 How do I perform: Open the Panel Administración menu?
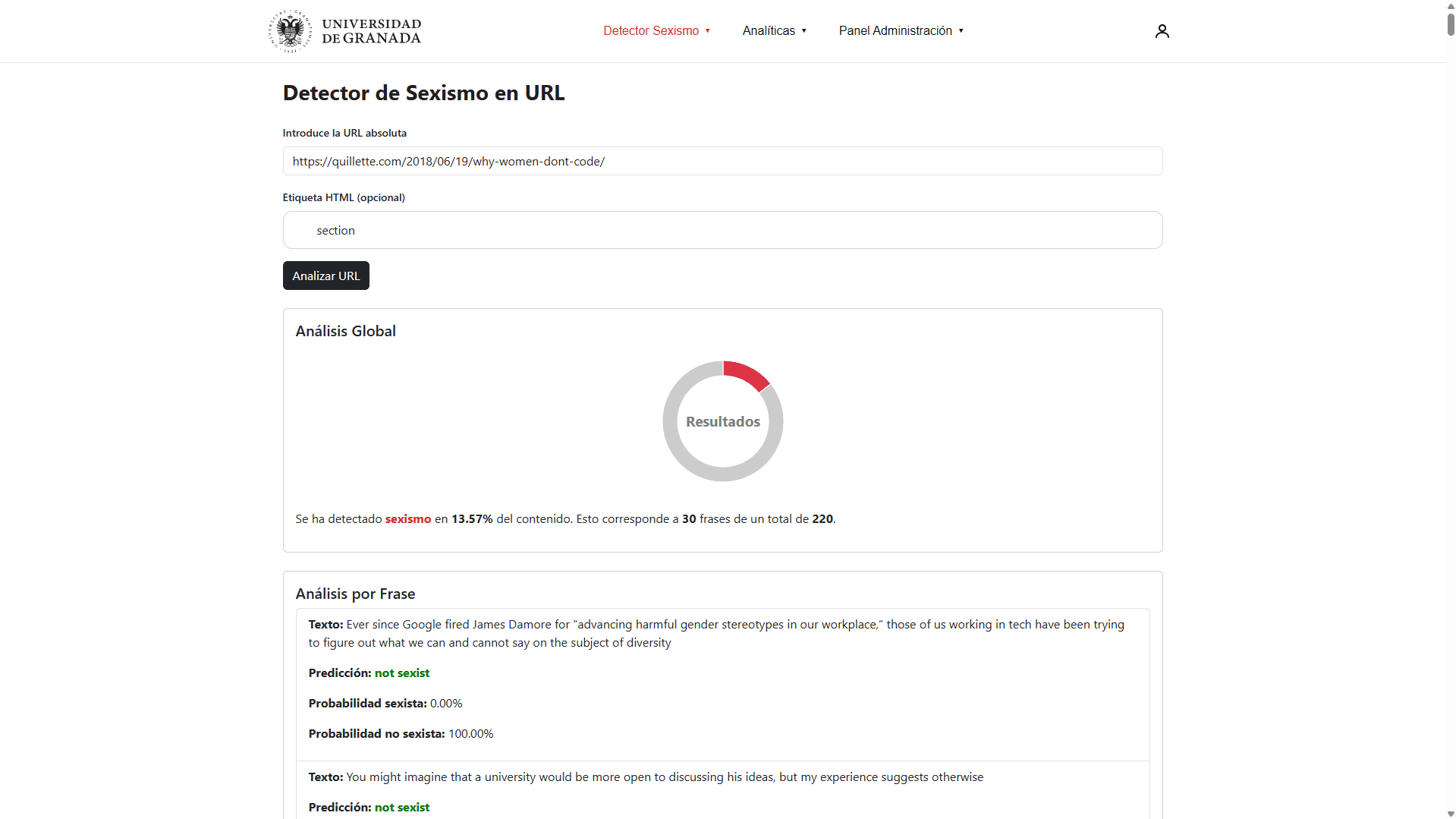pos(901,31)
